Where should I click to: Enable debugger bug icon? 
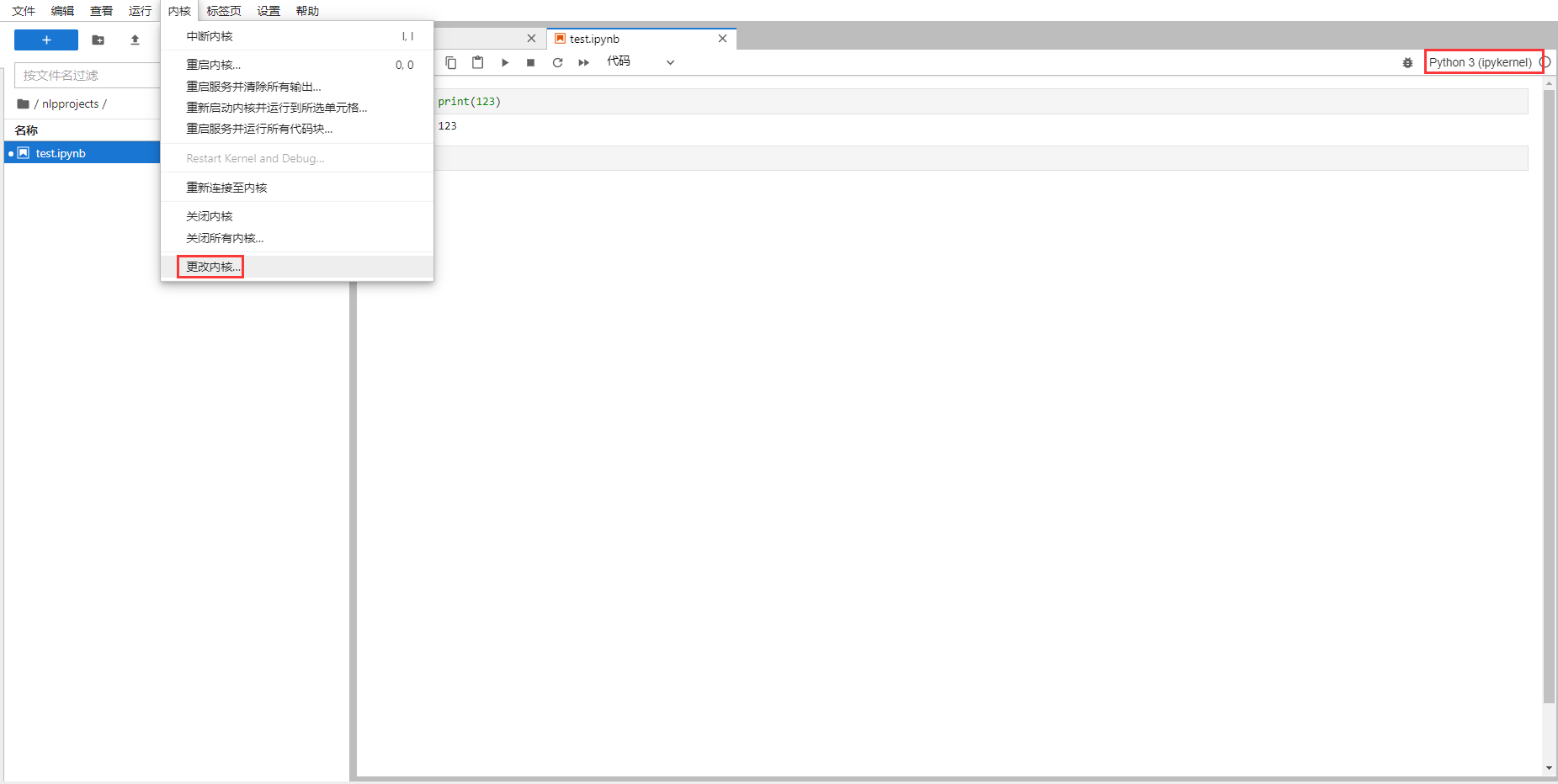click(1407, 62)
